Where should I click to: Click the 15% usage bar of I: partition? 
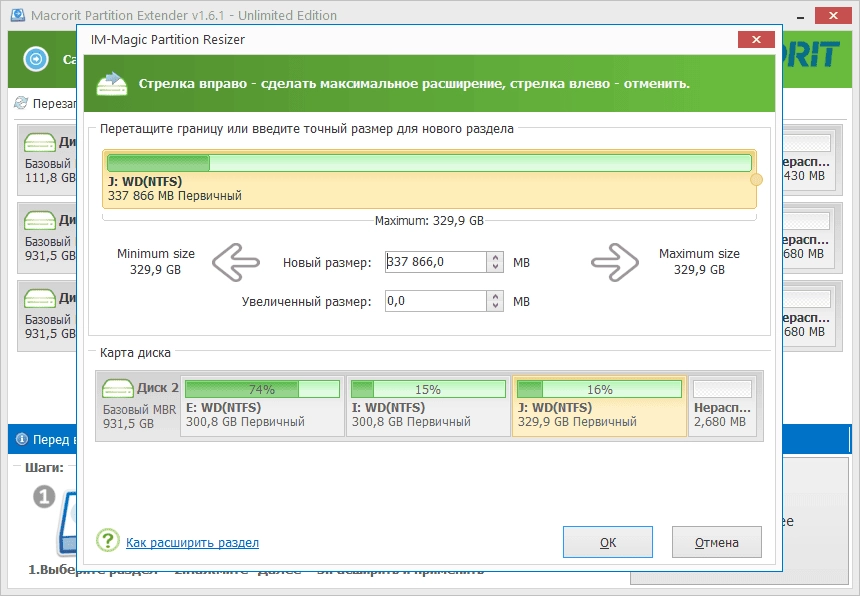(x=428, y=389)
